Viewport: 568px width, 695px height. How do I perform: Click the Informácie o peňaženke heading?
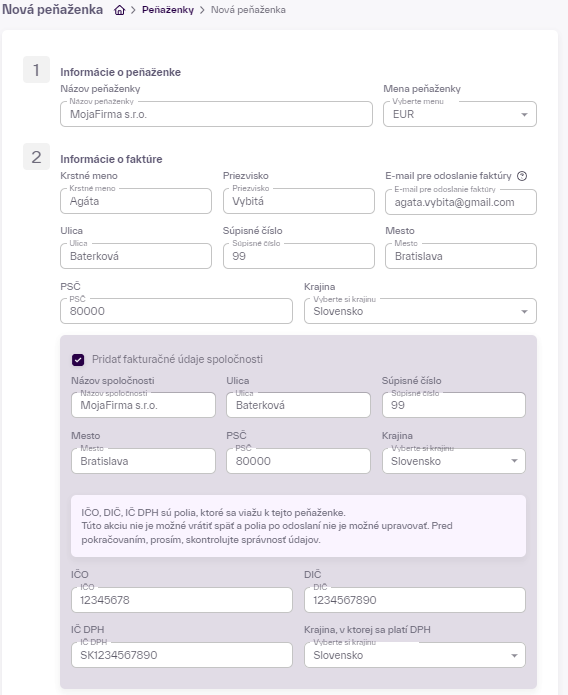click(x=121, y=72)
